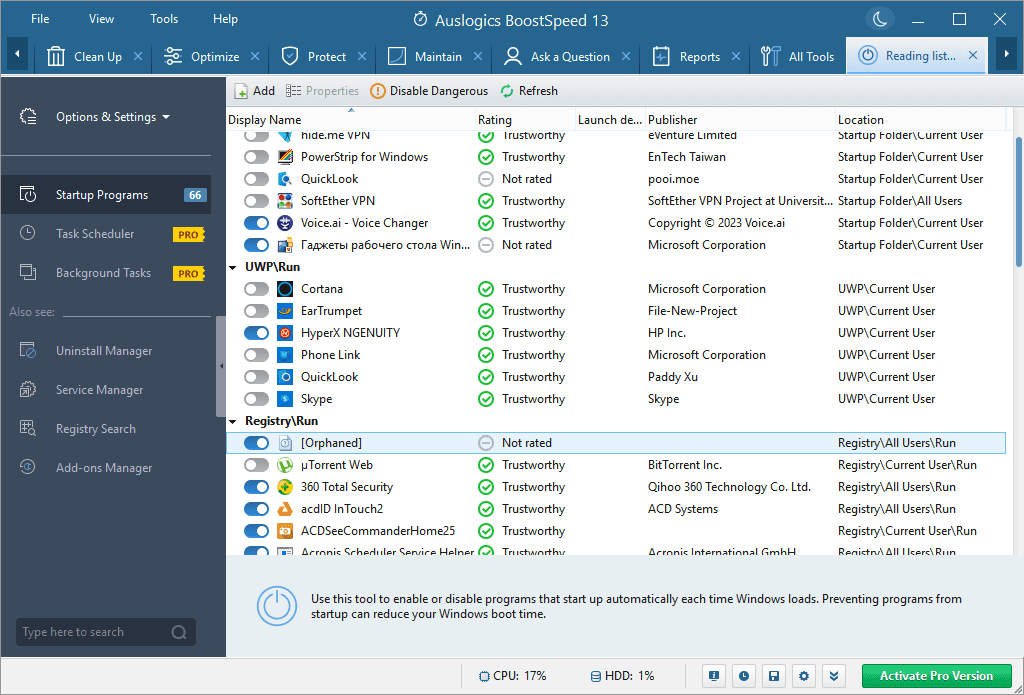This screenshot has height=695, width=1024.
Task: Click the Type here to search field
Action: [94, 632]
